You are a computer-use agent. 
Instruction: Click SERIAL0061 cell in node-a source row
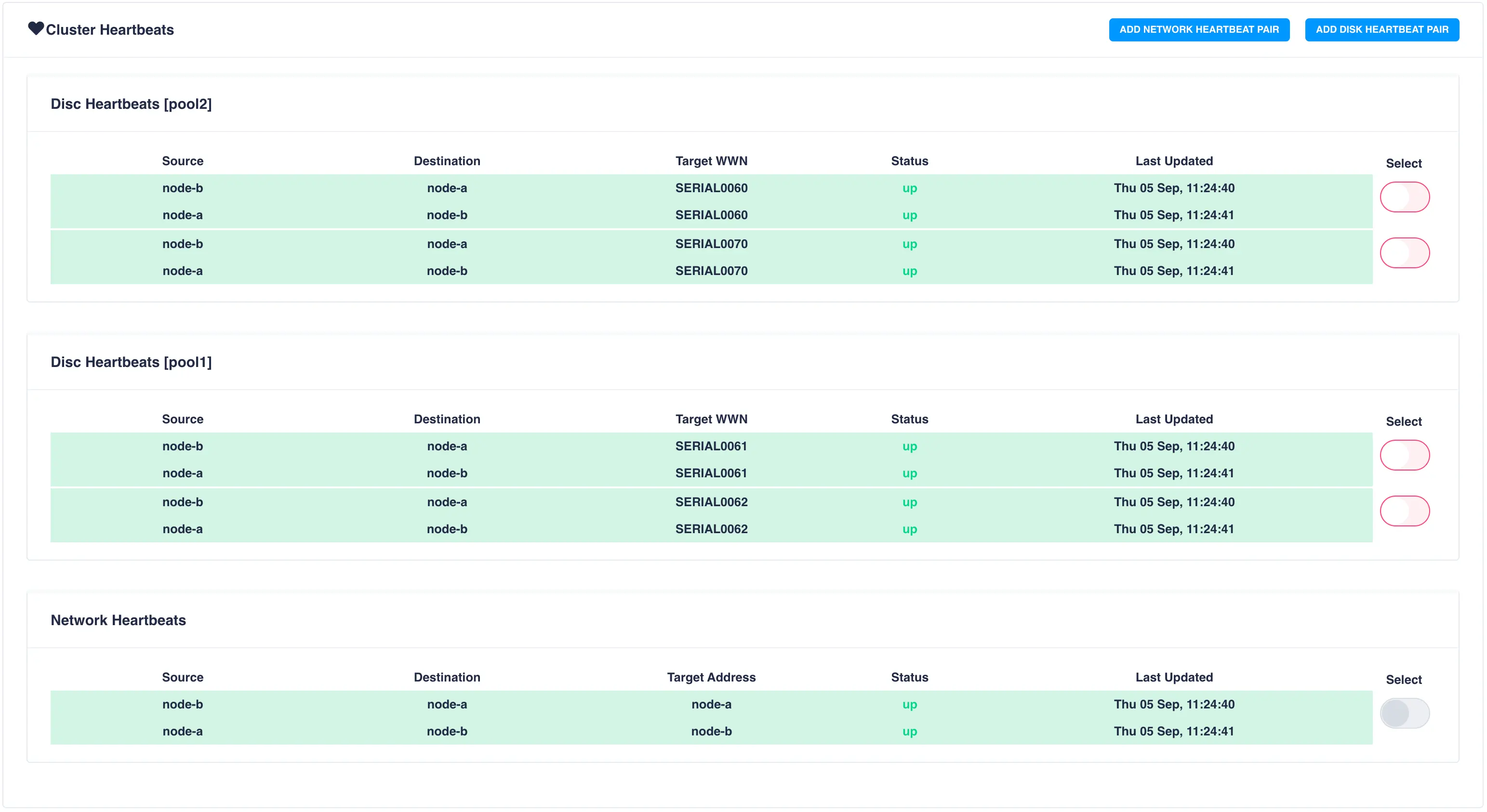(x=711, y=473)
